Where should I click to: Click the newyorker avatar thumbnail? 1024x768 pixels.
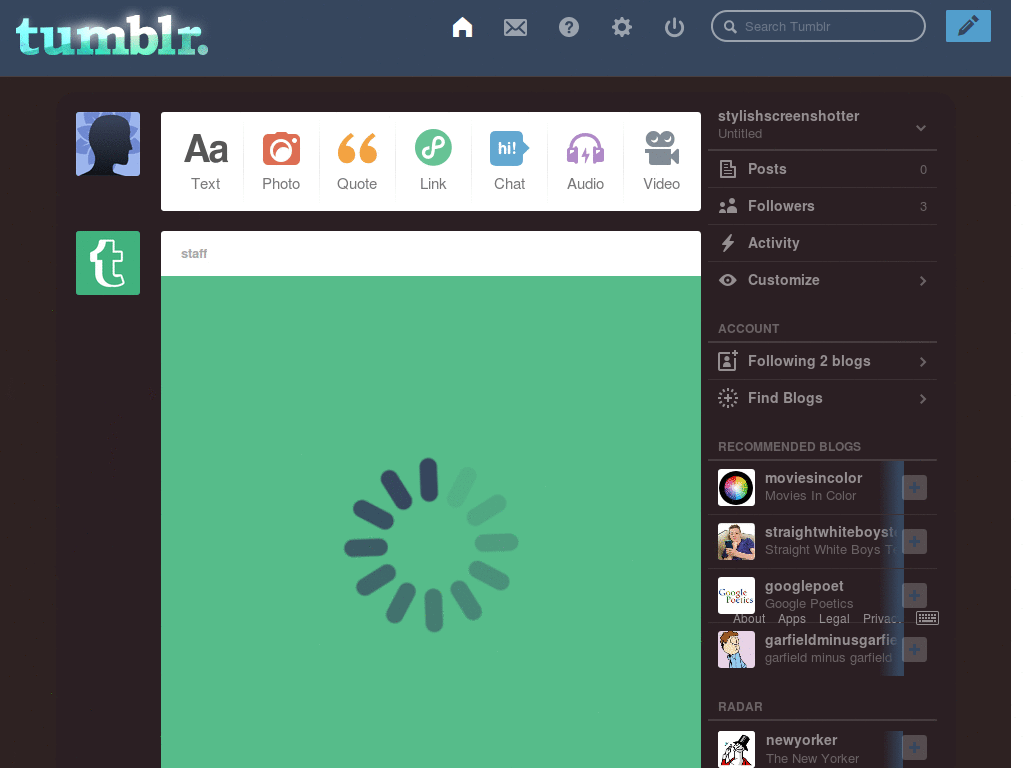pyautogui.click(x=736, y=749)
